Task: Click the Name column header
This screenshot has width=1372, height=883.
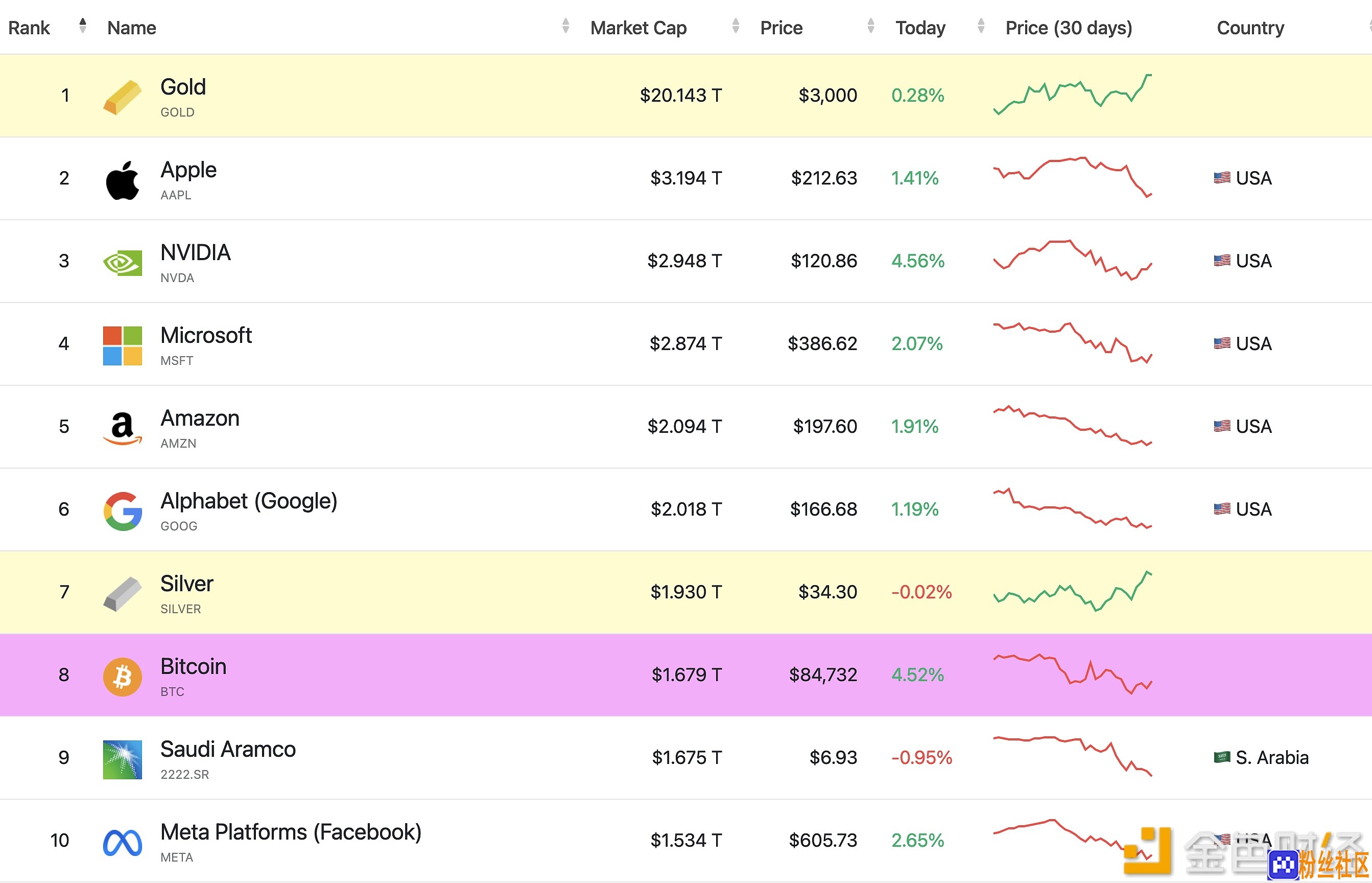Action: [131, 28]
